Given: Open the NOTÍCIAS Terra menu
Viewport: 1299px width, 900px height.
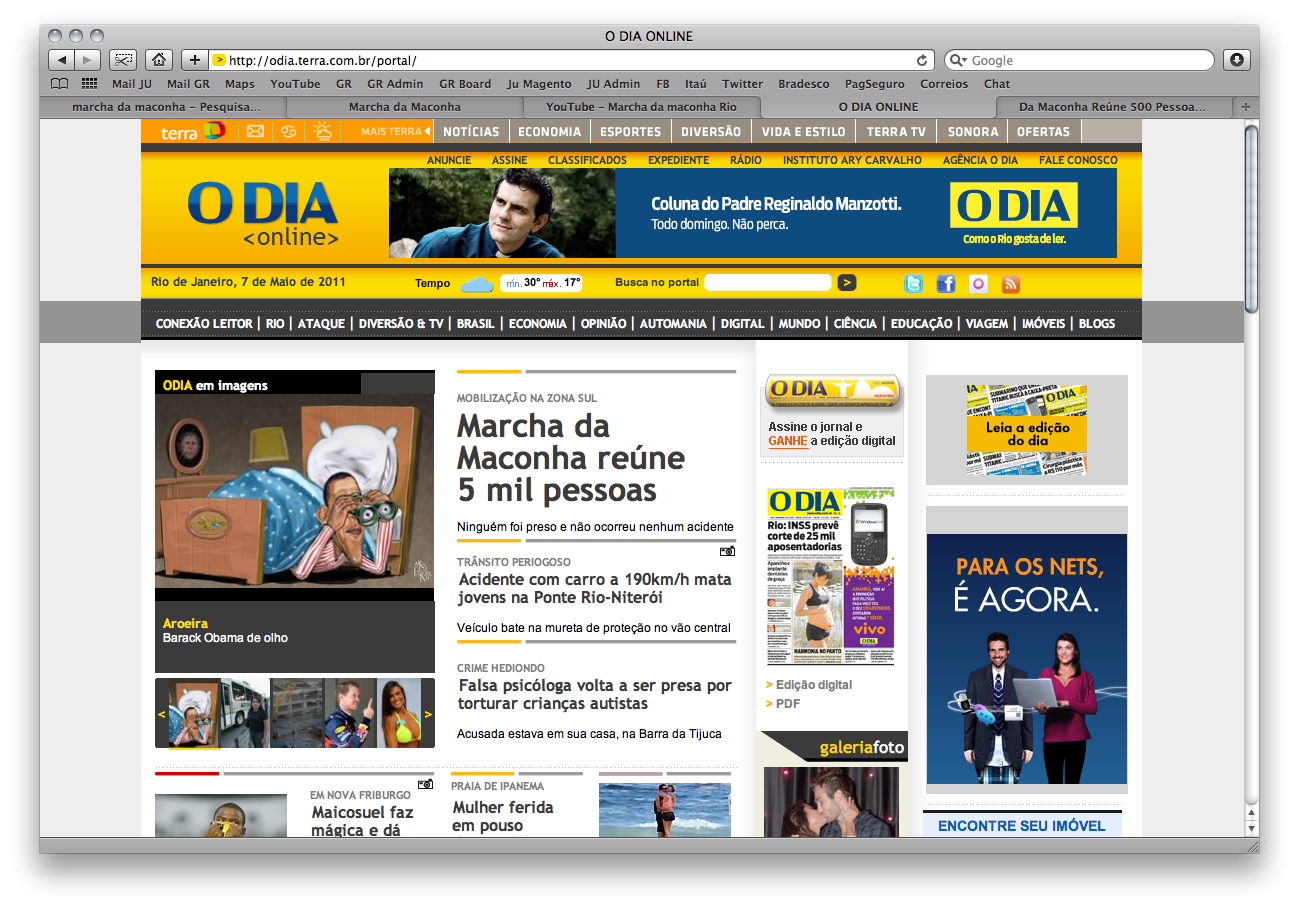Looking at the screenshot, I should coord(471,131).
